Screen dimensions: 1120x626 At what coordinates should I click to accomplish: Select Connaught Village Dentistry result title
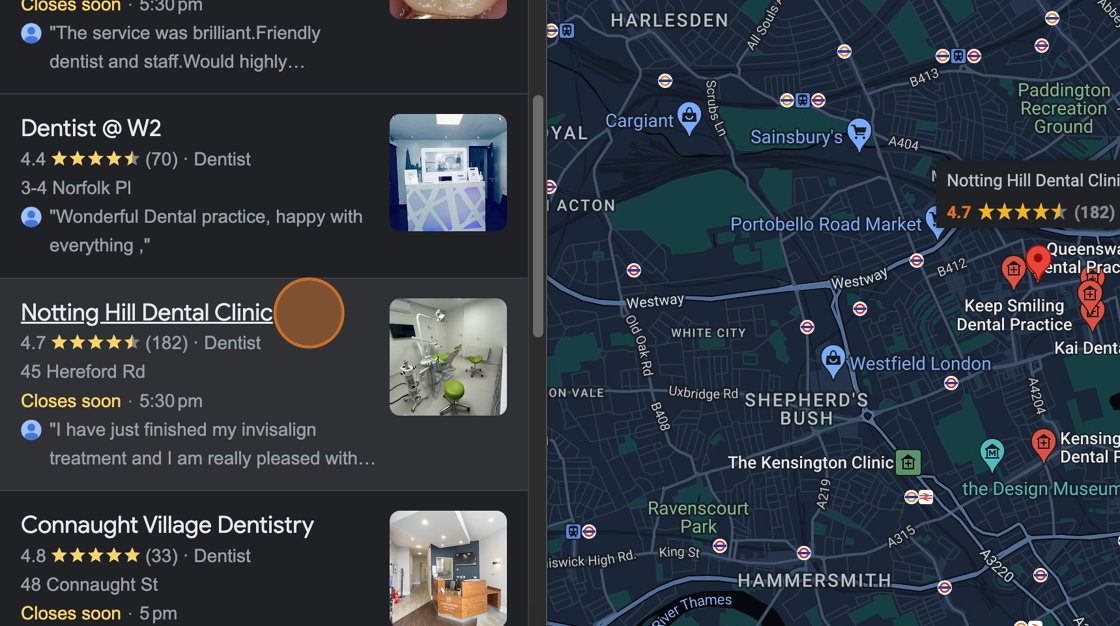click(x=167, y=525)
